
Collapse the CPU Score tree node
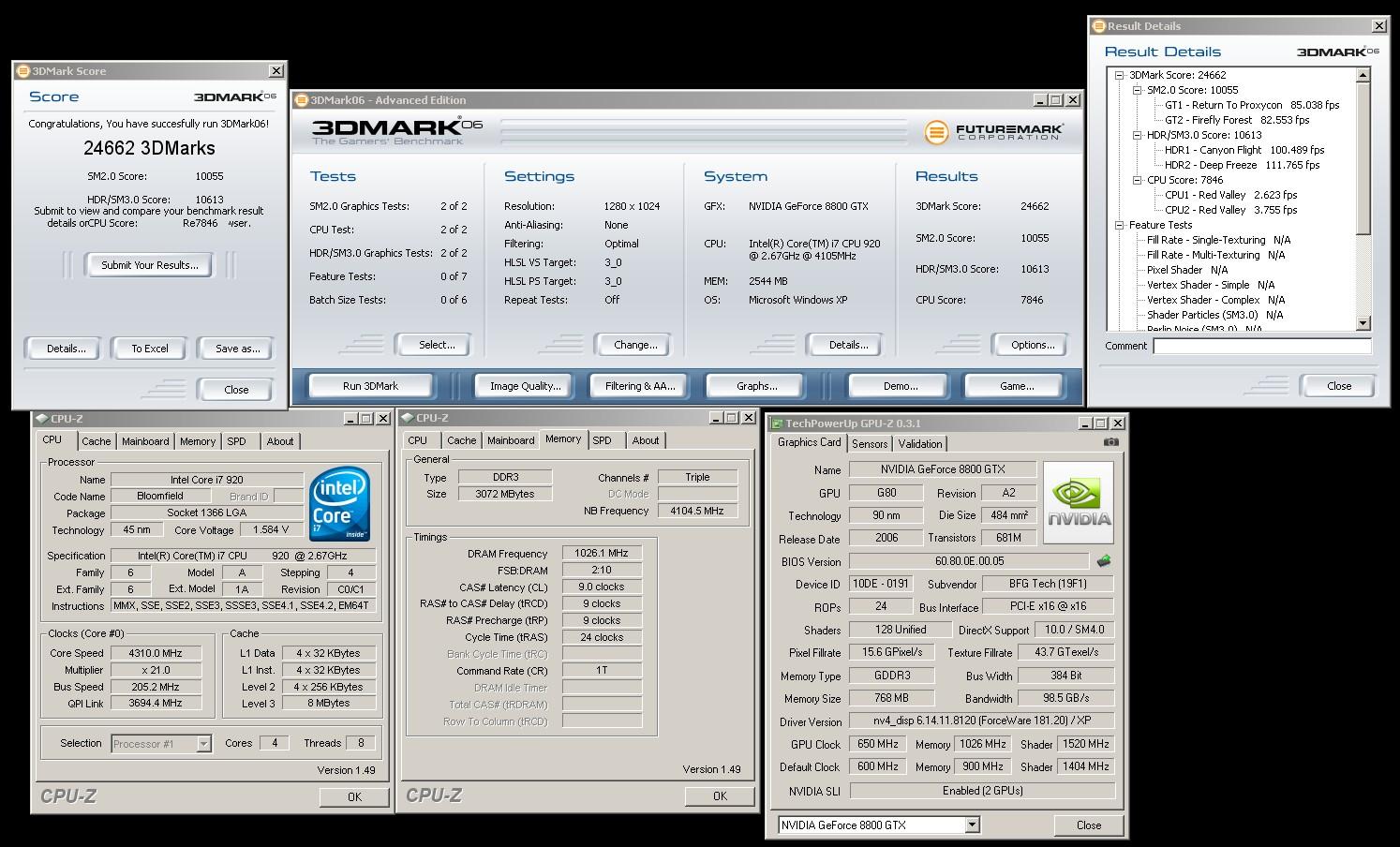[1138, 180]
